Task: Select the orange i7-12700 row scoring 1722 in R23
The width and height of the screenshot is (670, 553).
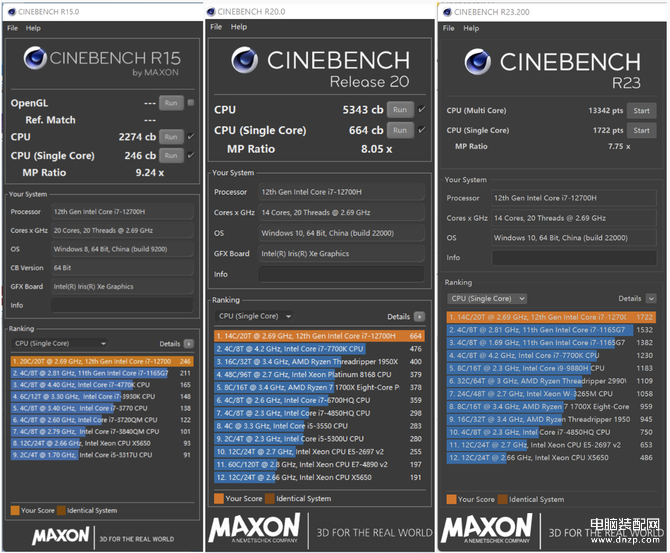Action: (x=551, y=317)
